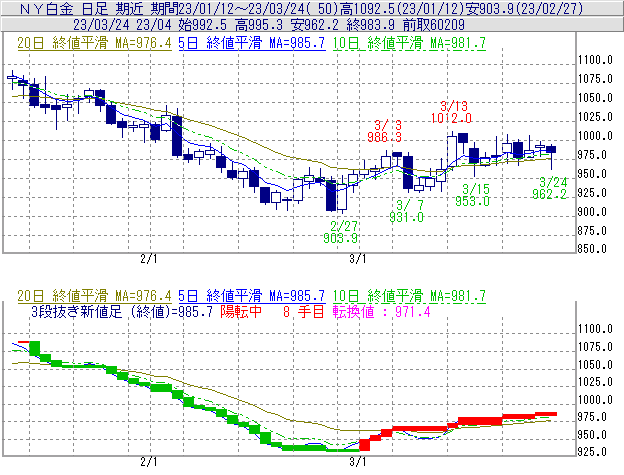Screen dimensions: 624x475
Task: Click the upper chart's 20日 終値平滑 MA=976.4 legend
Action: (94, 43)
